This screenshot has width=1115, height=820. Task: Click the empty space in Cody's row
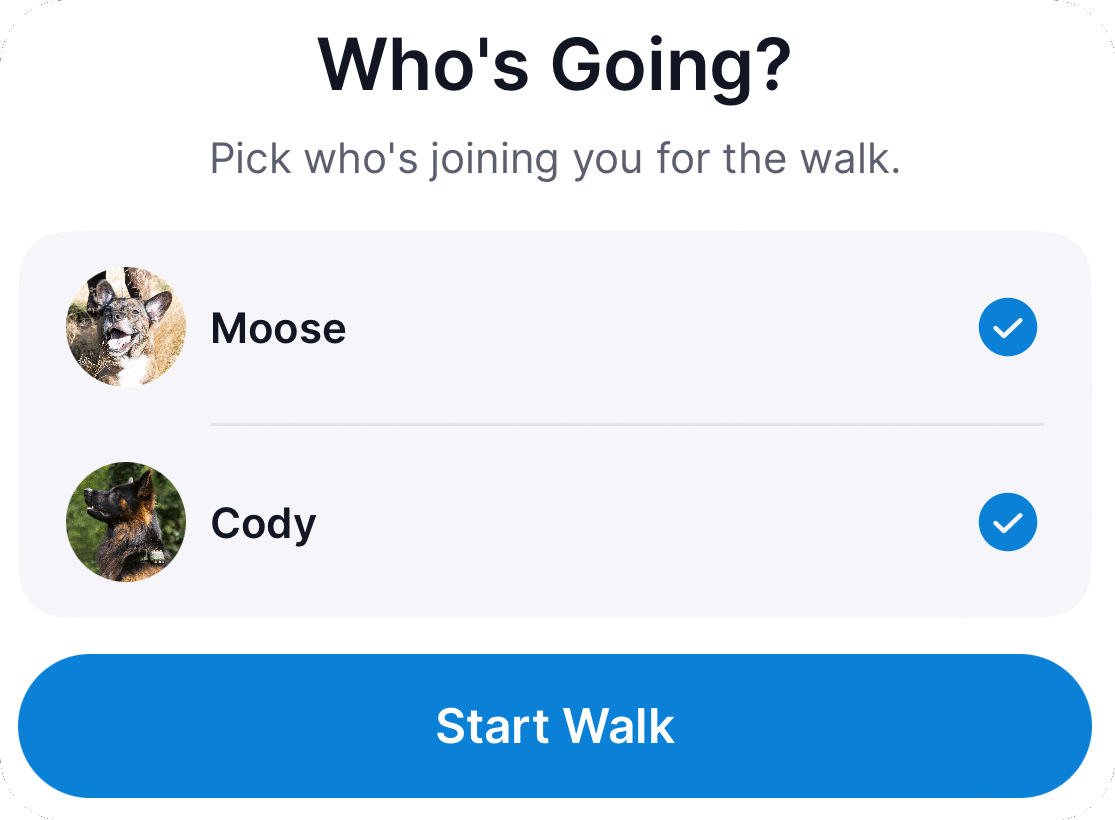[647, 522]
